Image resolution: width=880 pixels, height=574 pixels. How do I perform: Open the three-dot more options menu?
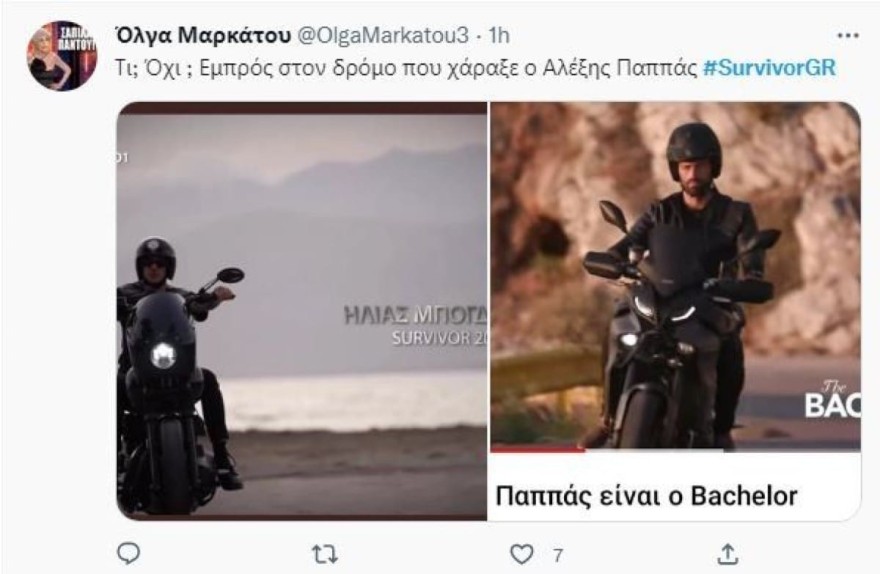848,36
